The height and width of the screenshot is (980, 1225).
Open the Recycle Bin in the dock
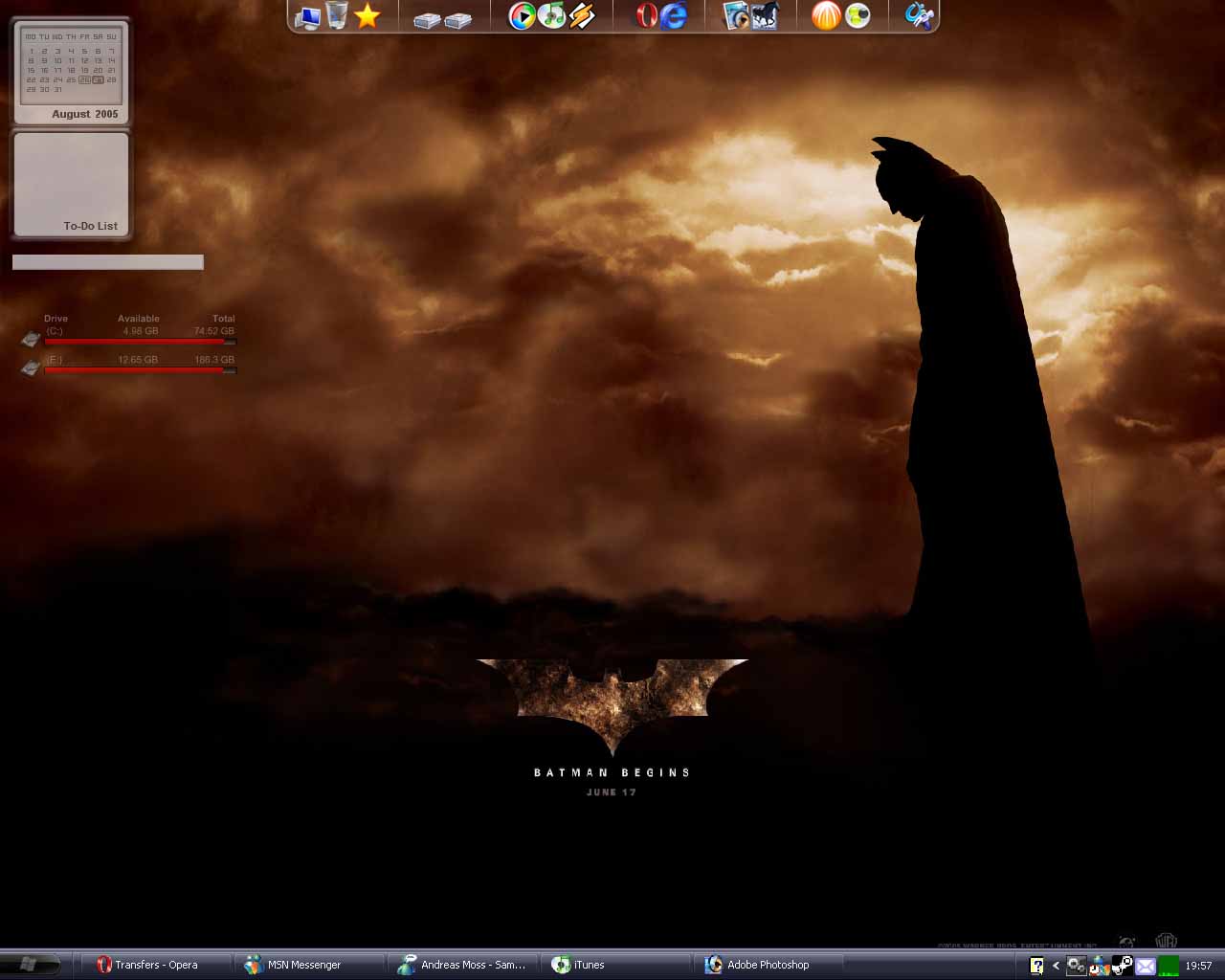pyautogui.click(x=337, y=15)
